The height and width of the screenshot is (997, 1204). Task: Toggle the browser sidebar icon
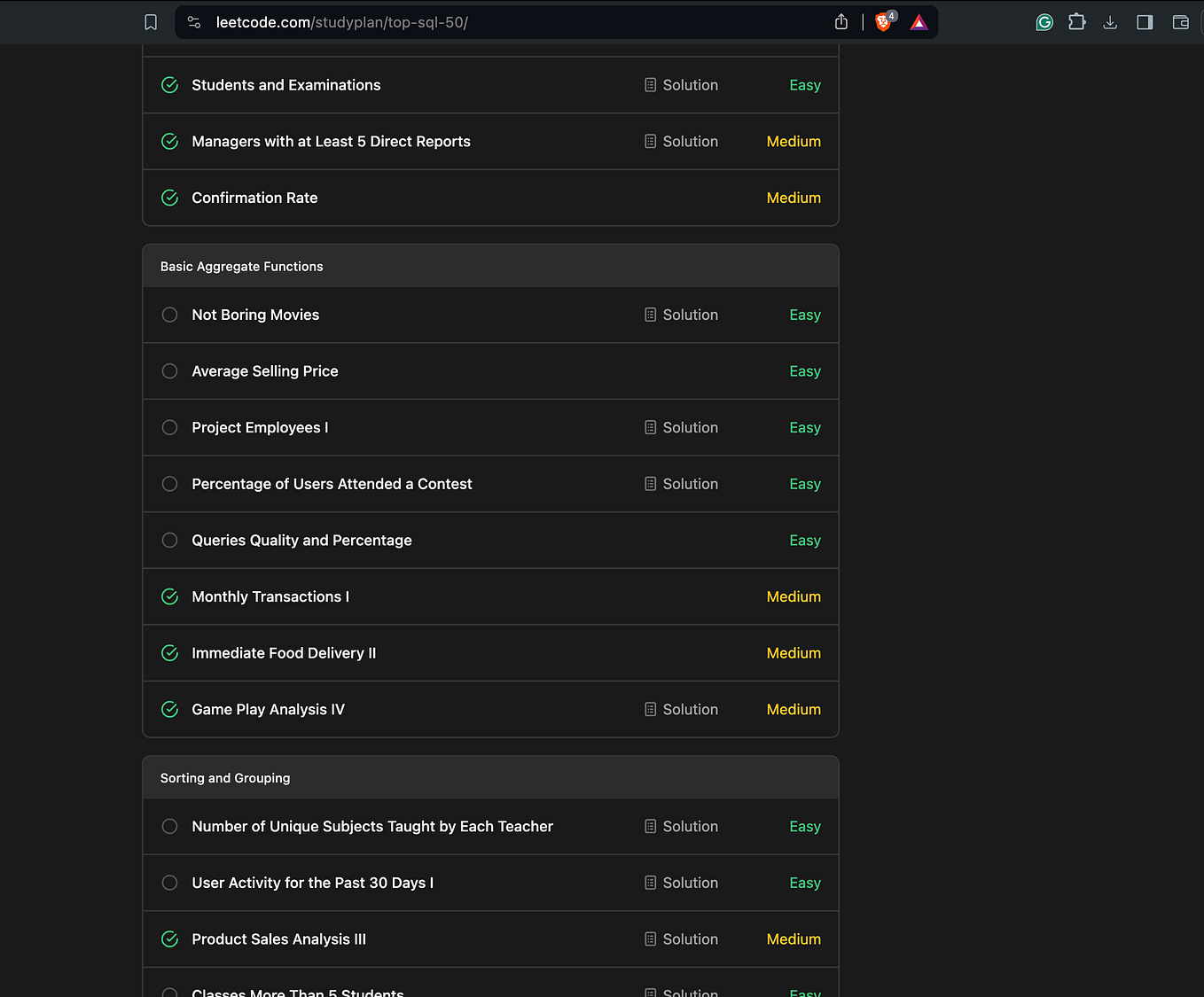click(x=1144, y=21)
